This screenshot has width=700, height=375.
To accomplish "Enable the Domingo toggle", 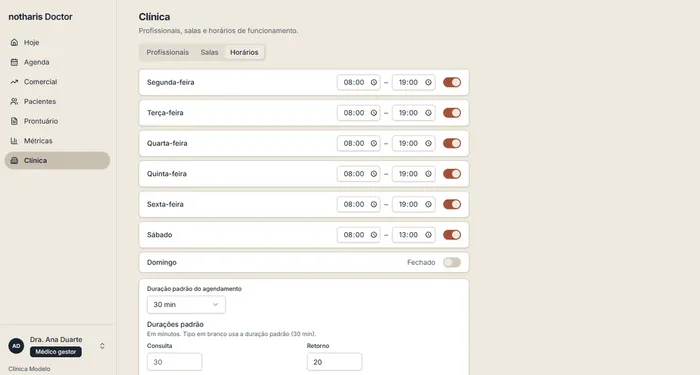I will (452, 262).
